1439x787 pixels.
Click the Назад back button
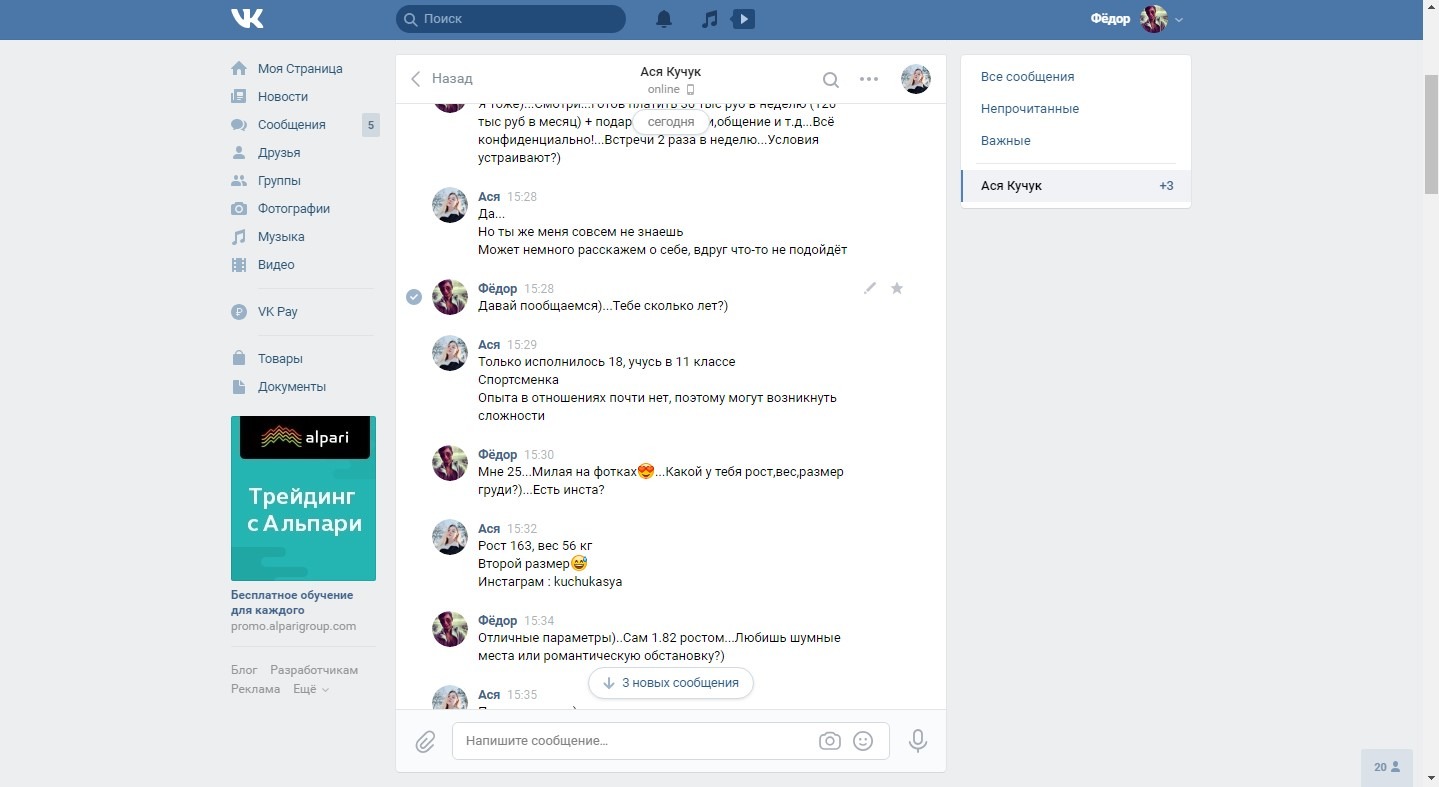click(441, 78)
